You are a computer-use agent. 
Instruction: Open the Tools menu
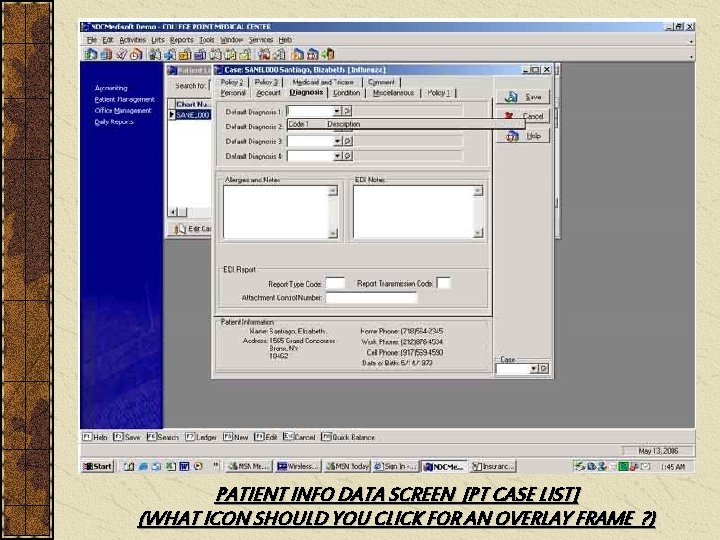(x=207, y=40)
